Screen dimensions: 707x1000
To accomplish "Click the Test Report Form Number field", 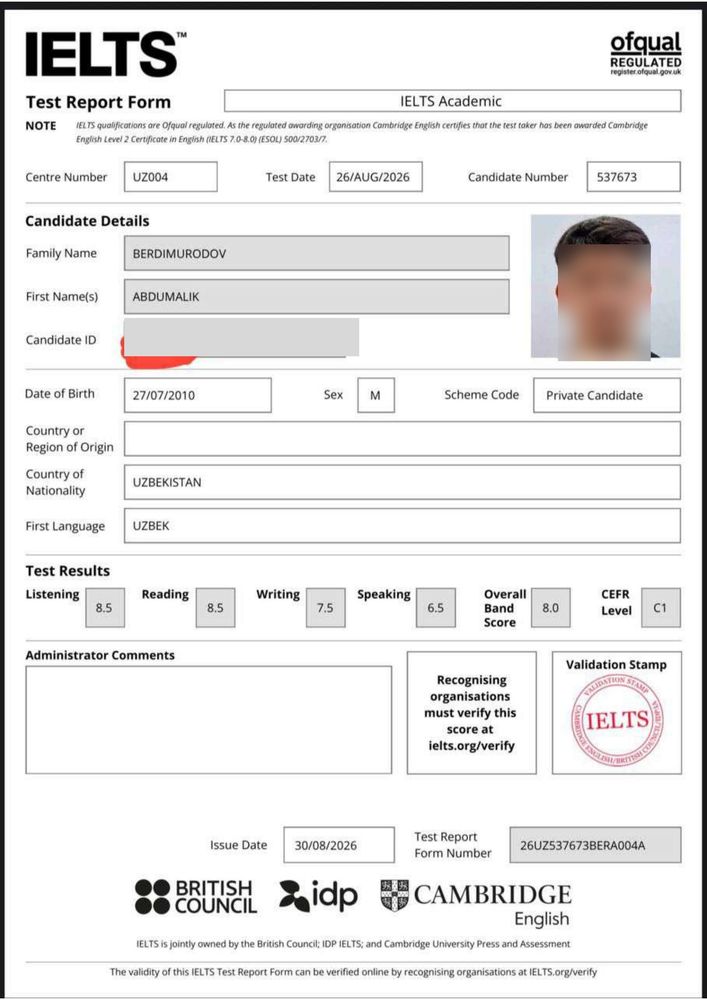I will 595,845.
